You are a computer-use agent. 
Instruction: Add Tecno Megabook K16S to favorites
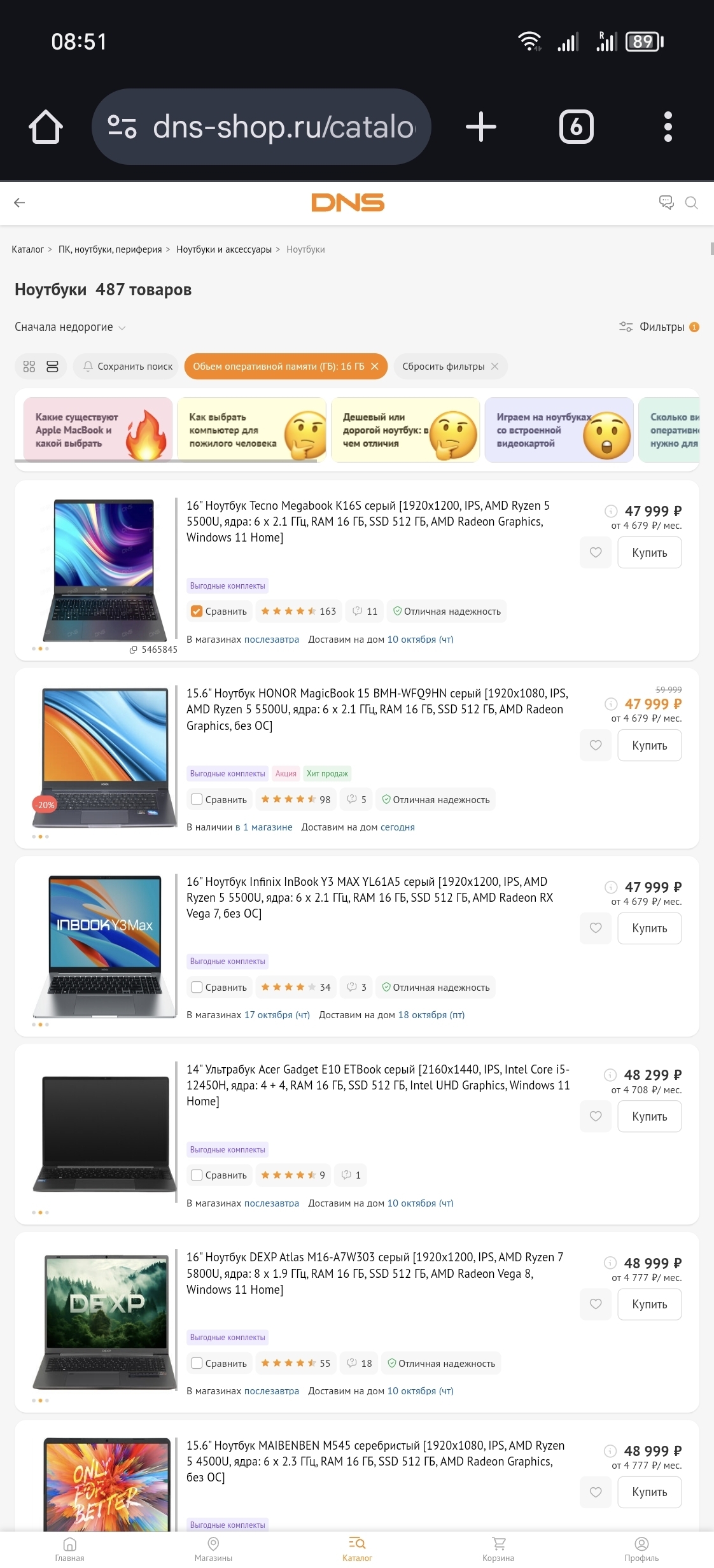[x=596, y=552]
